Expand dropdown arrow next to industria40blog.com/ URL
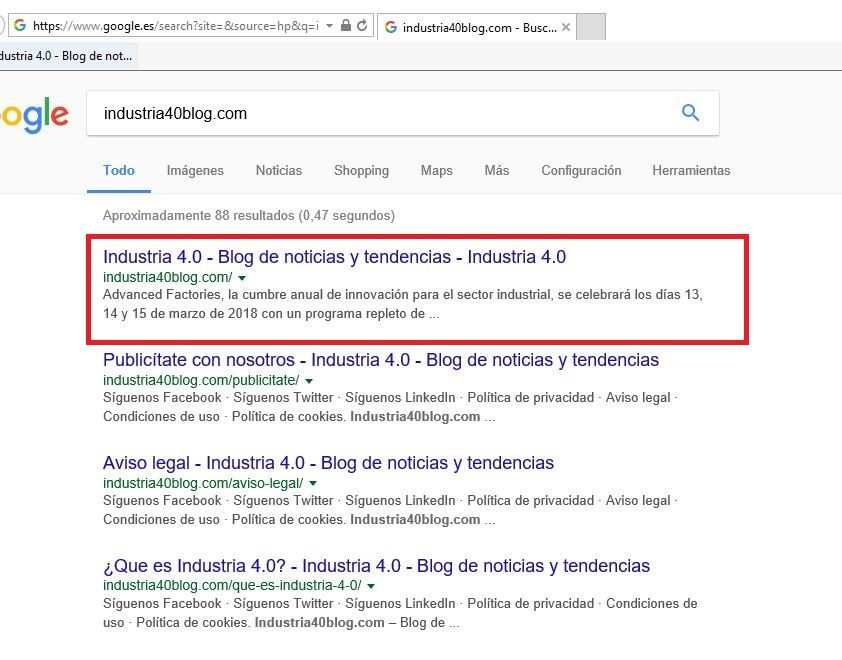This screenshot has height=660, width=842. point(242,278)
